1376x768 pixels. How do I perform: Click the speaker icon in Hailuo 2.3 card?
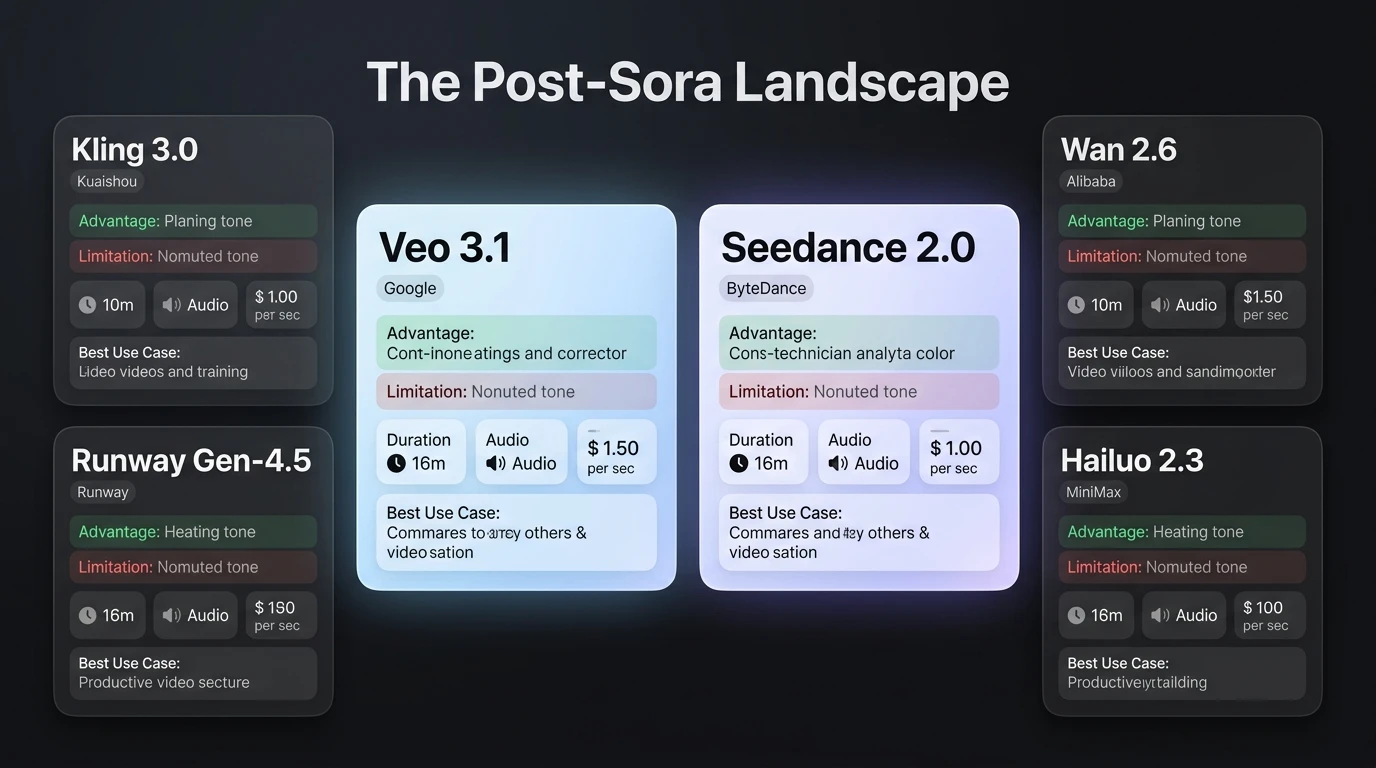pyautogui.click(x=1160, y=616)
